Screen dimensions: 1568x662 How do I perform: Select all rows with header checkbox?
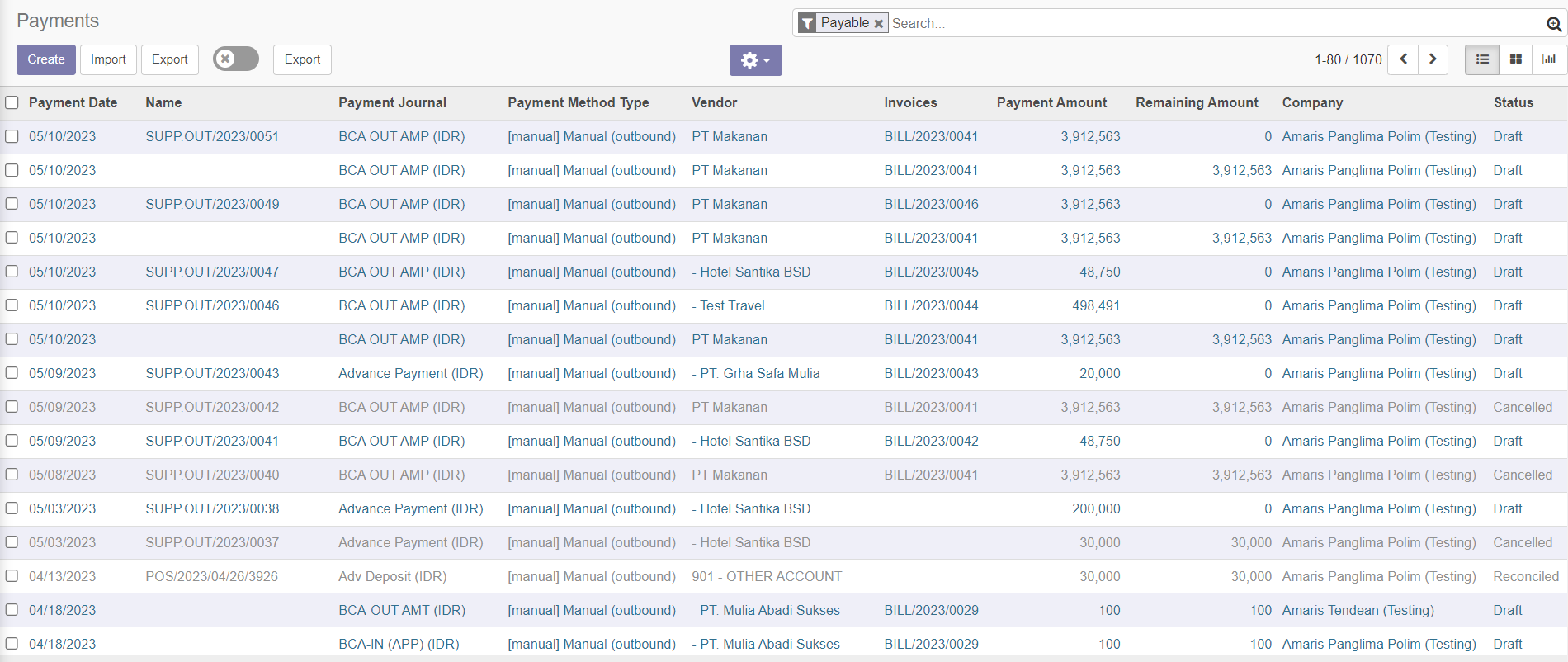coord(12,102)
